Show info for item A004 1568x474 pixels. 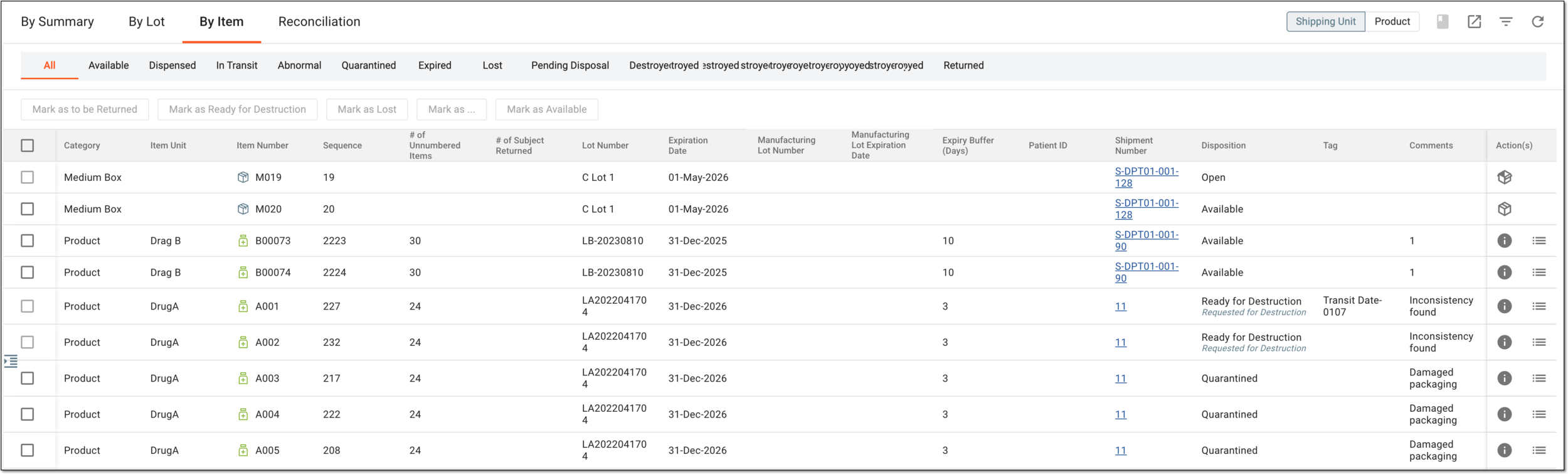(1505, 414)
